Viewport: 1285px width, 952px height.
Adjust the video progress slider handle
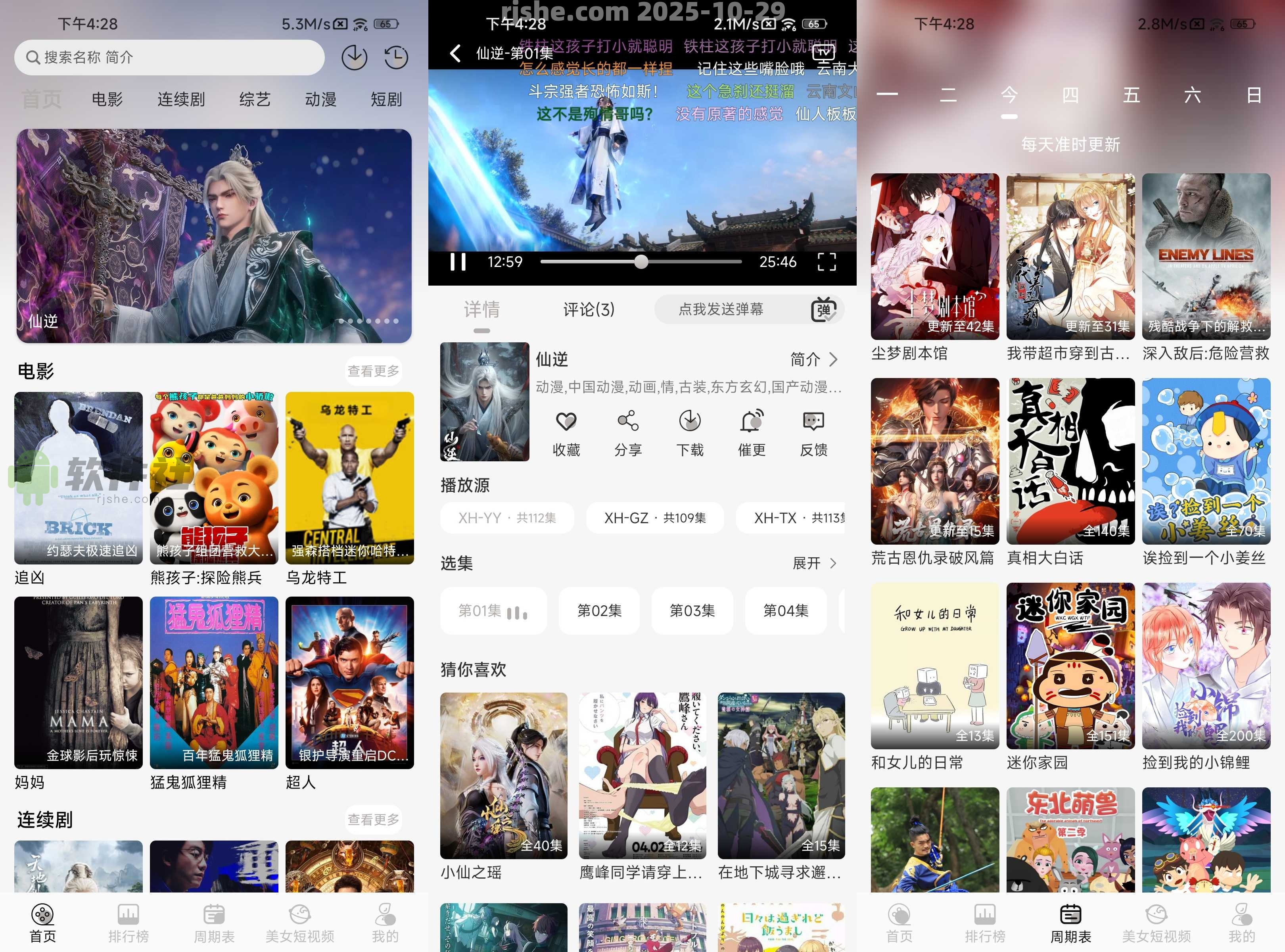tap(641, 262)
